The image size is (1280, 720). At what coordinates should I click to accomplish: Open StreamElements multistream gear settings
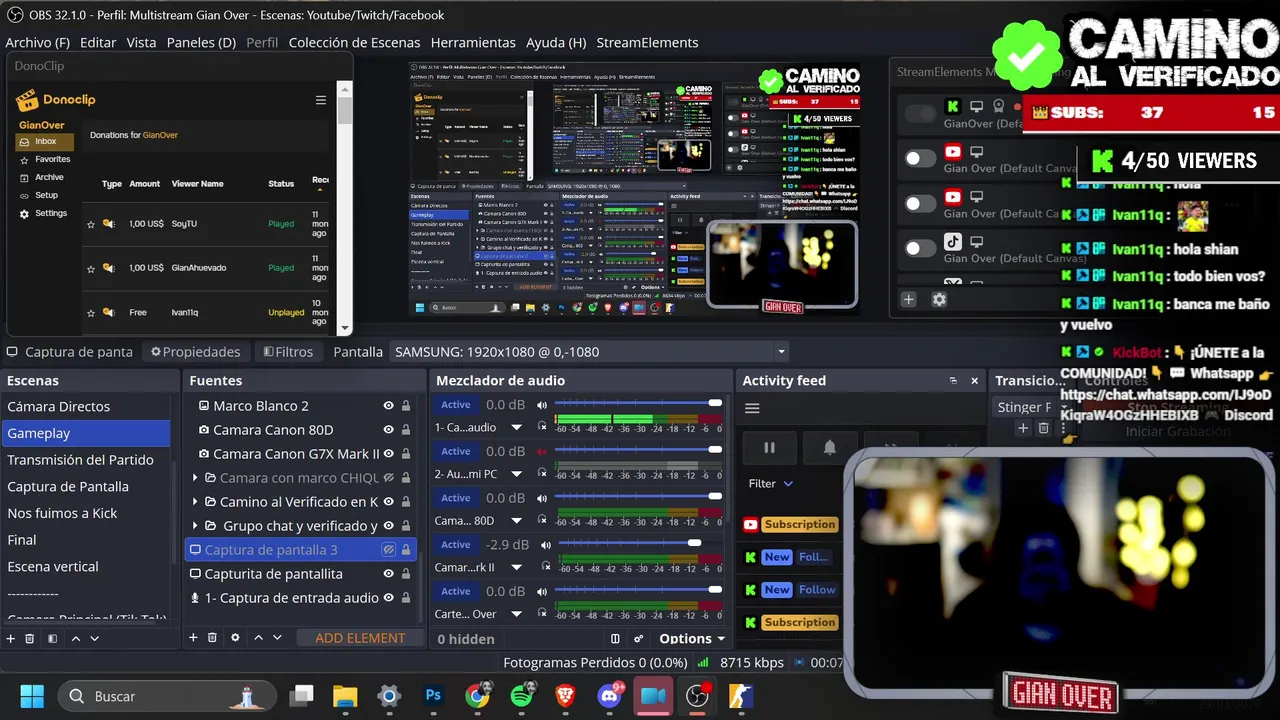click(x=939, y=299)
